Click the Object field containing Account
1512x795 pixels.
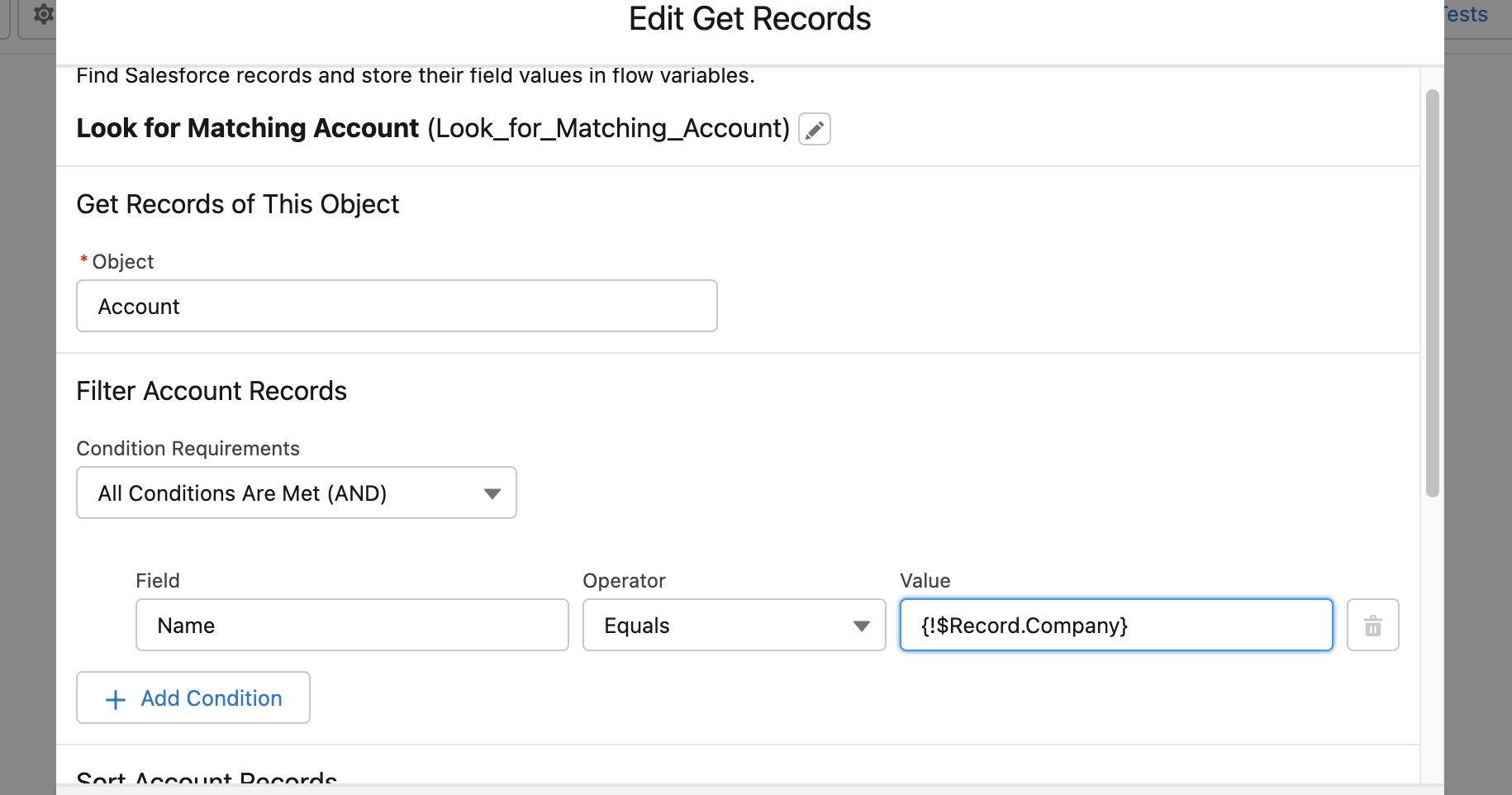[x=397, y=306]
